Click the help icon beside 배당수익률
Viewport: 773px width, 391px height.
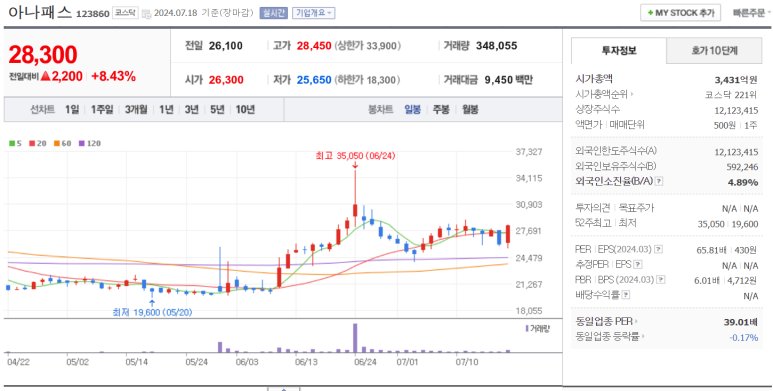tap(626, 295)
